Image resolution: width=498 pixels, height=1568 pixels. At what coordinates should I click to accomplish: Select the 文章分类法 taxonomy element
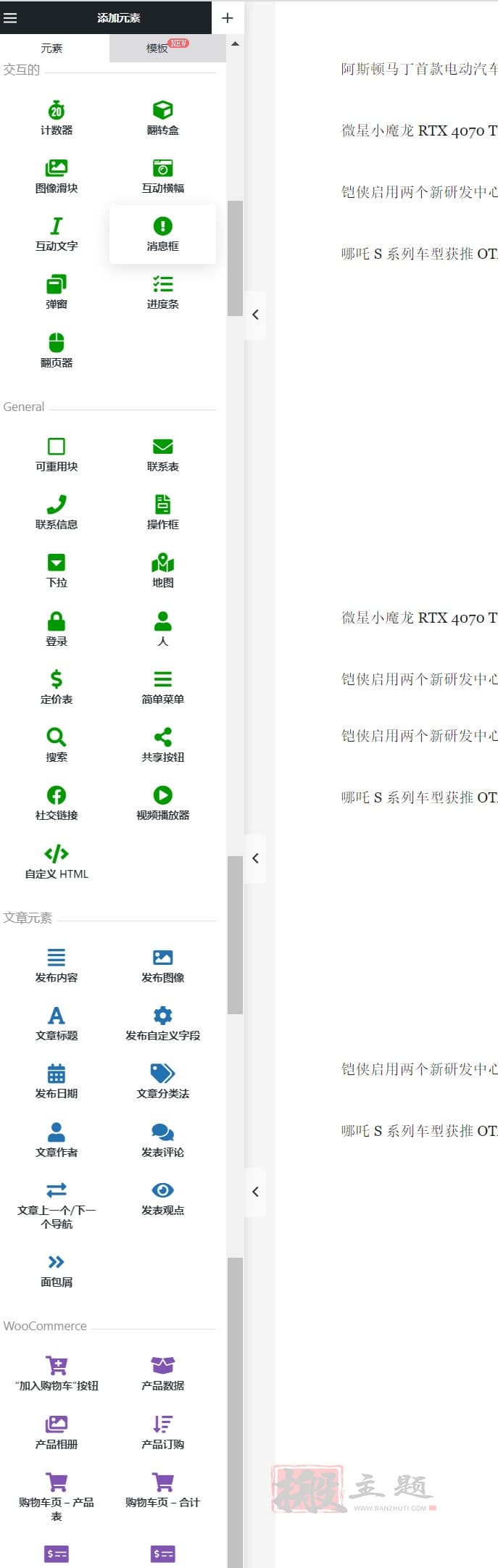pyautogui.click(x=163, y=1082)
